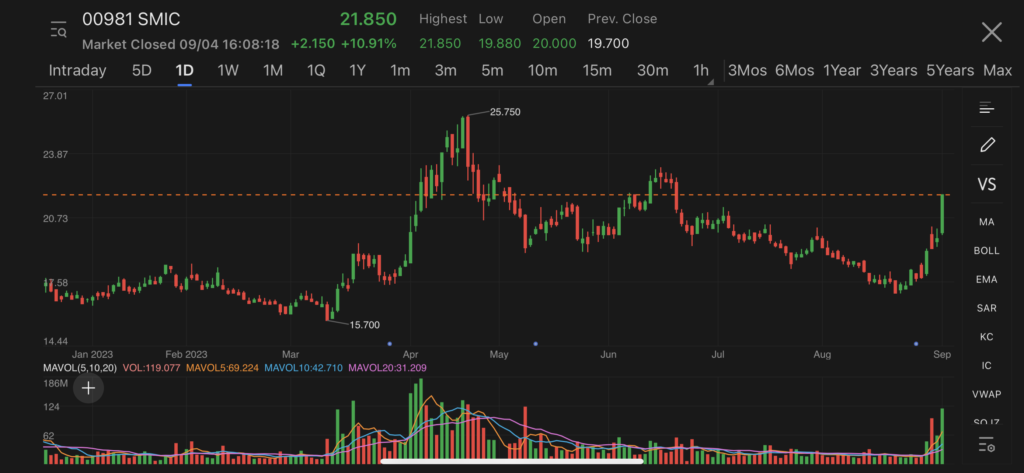
Task: Toggle the MA indicator
Action: tap(986, 222)
